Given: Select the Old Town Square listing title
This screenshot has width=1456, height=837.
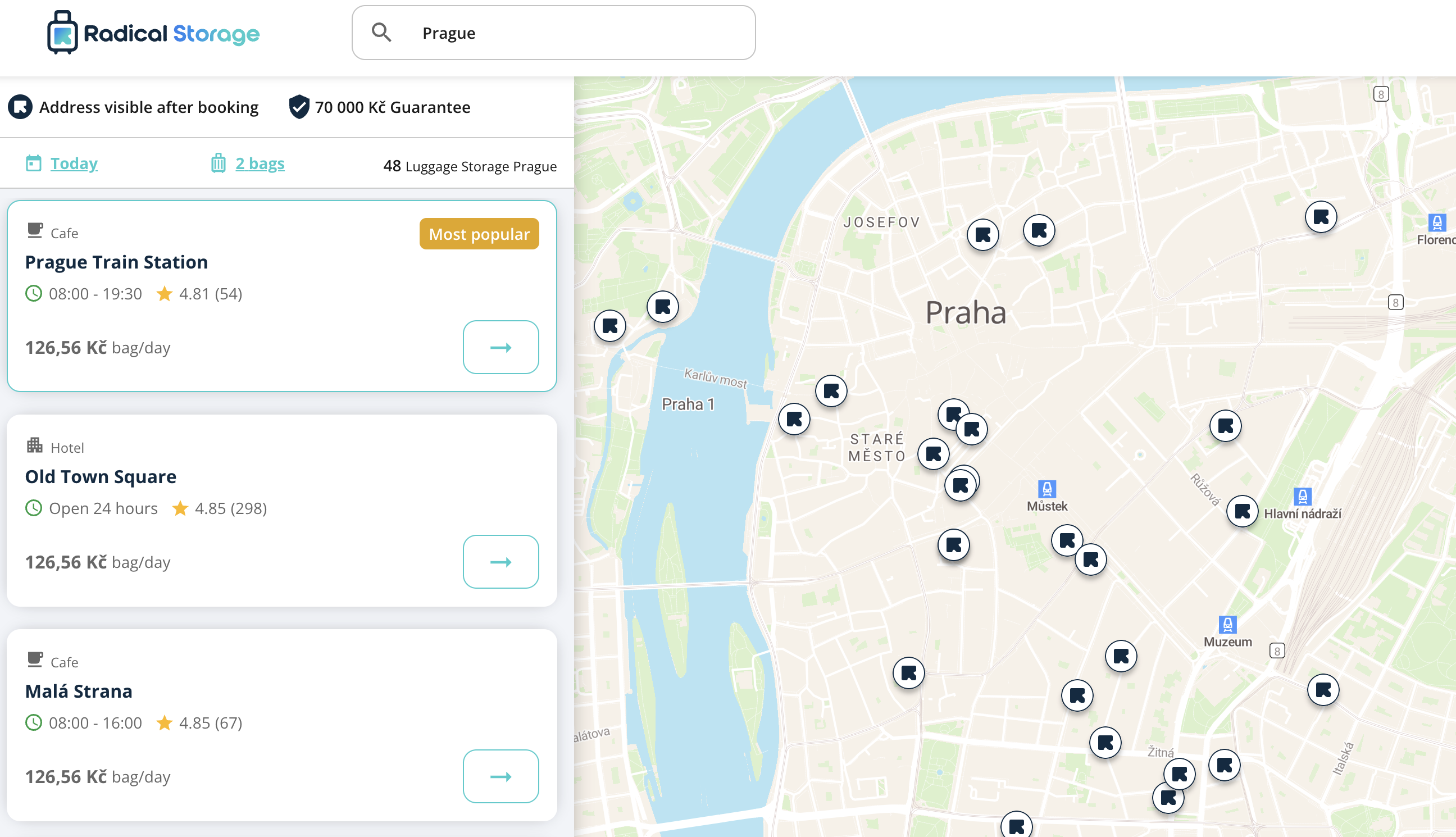Looking at the screenshot, I should (x=101, y=476).
